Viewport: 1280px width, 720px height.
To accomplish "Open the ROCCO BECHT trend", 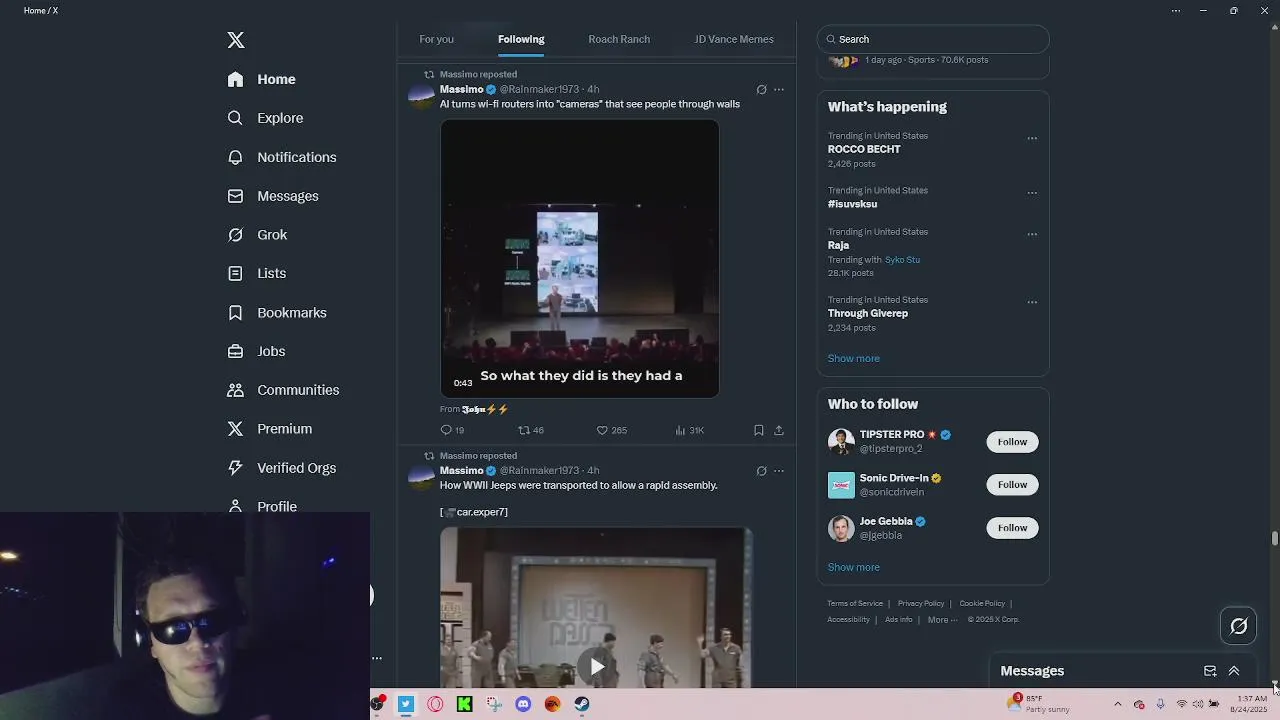I will pyautogui.click(x=864, y=149).
